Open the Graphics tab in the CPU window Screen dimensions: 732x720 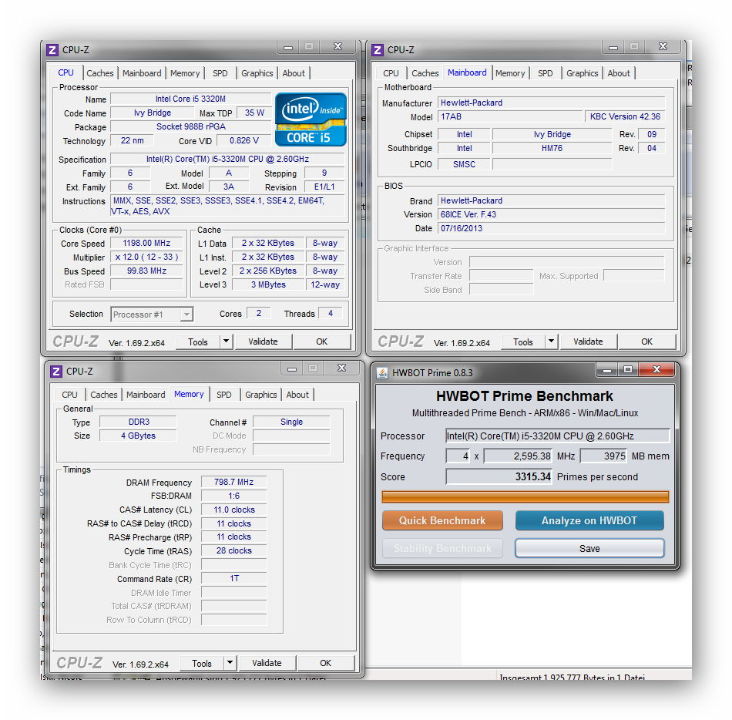coord(257,73)
